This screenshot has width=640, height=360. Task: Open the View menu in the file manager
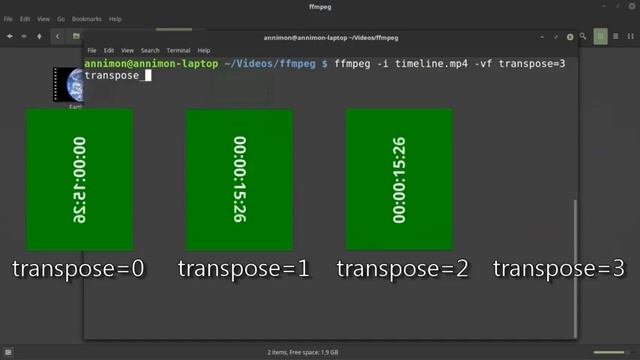point(43,19)
